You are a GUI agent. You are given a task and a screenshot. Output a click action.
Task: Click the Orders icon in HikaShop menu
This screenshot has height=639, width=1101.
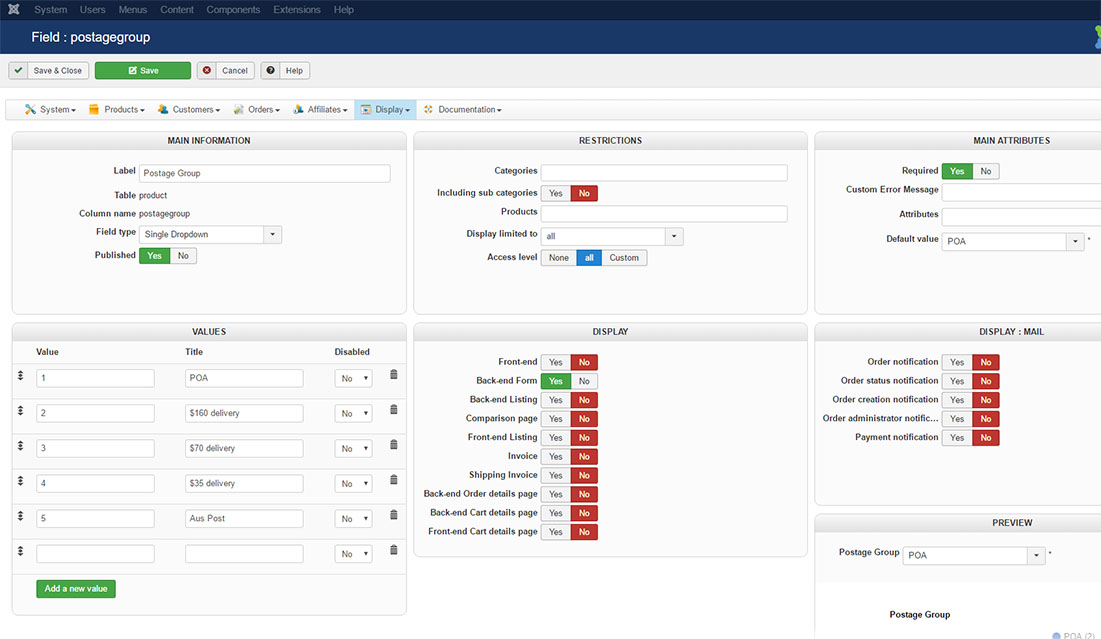[x=239, y=109]
